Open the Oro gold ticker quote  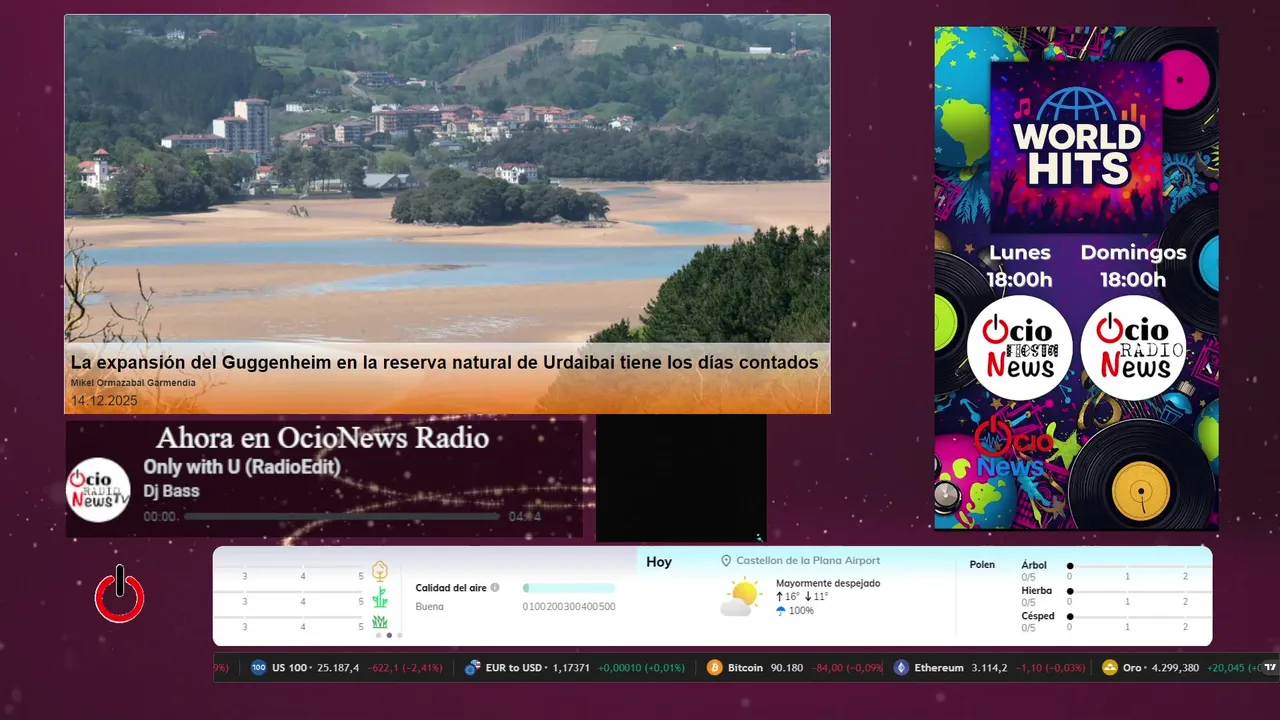(1182, 667)
